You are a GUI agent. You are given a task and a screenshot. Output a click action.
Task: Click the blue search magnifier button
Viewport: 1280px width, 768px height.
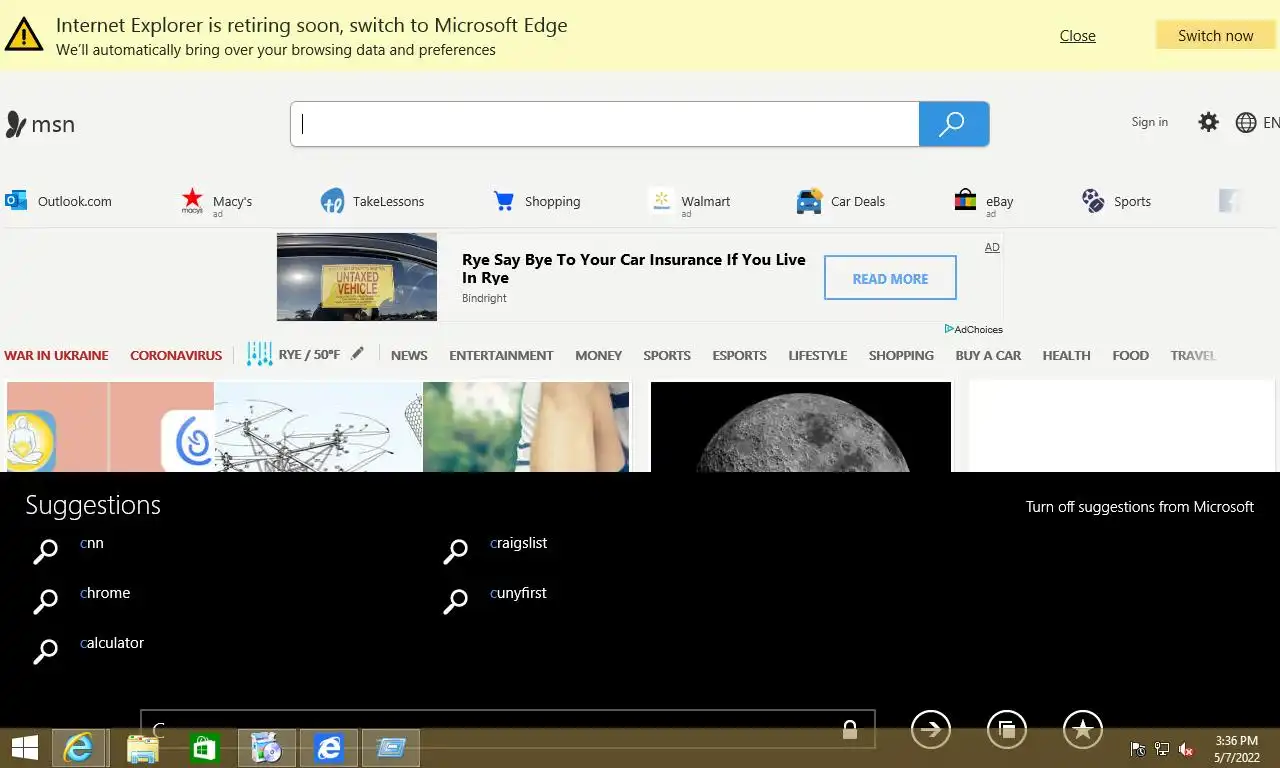(953, 124)
